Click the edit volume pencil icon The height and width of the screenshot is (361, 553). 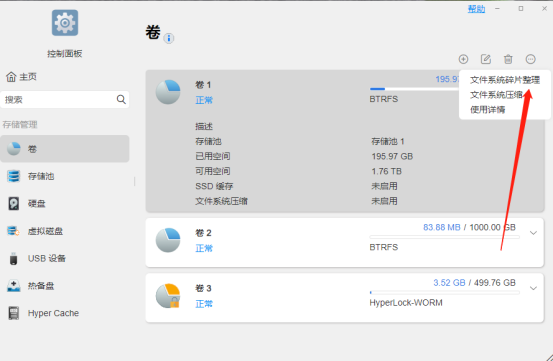[x=486, y=59]
